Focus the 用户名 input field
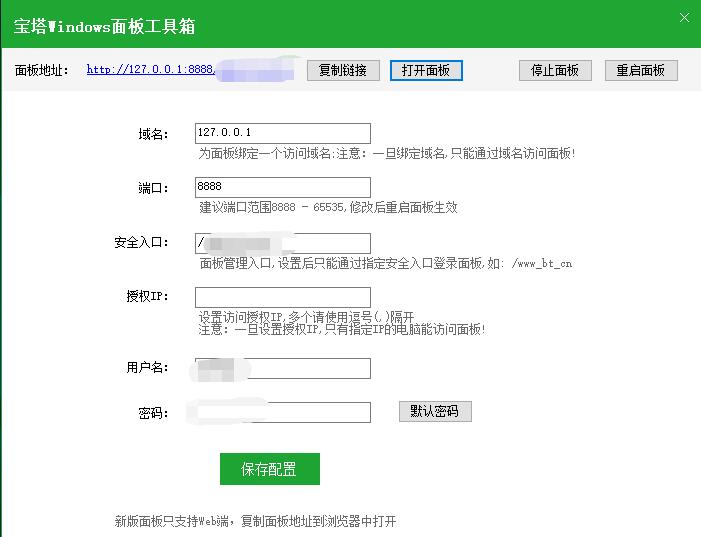This screenshot has height=537, width=701. [283, 368]
